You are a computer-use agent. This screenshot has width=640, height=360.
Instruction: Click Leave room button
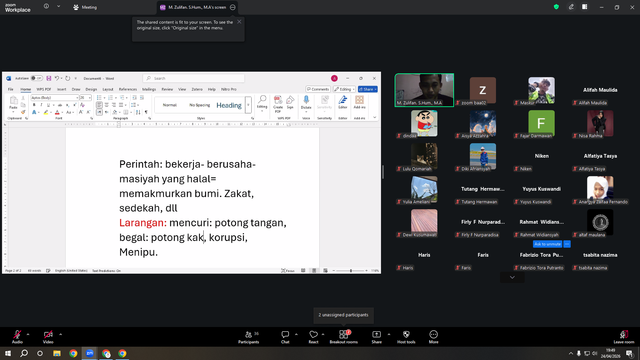[624, 337]
